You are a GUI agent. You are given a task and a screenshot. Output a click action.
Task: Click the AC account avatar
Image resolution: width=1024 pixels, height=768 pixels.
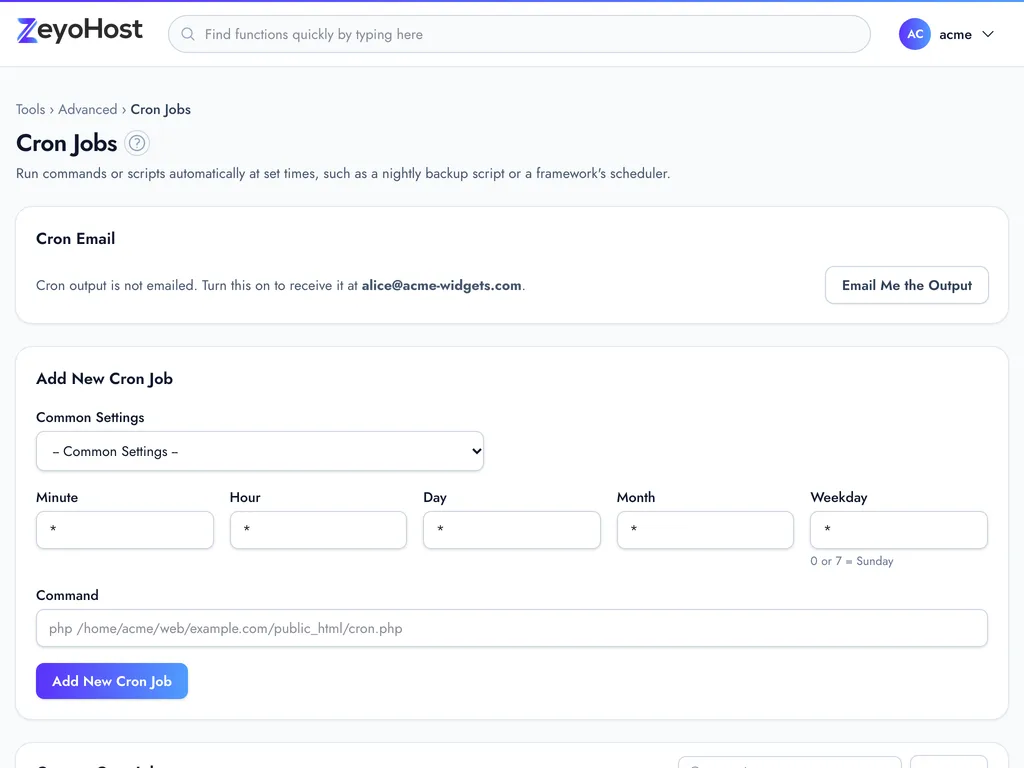tap(915, 34)
